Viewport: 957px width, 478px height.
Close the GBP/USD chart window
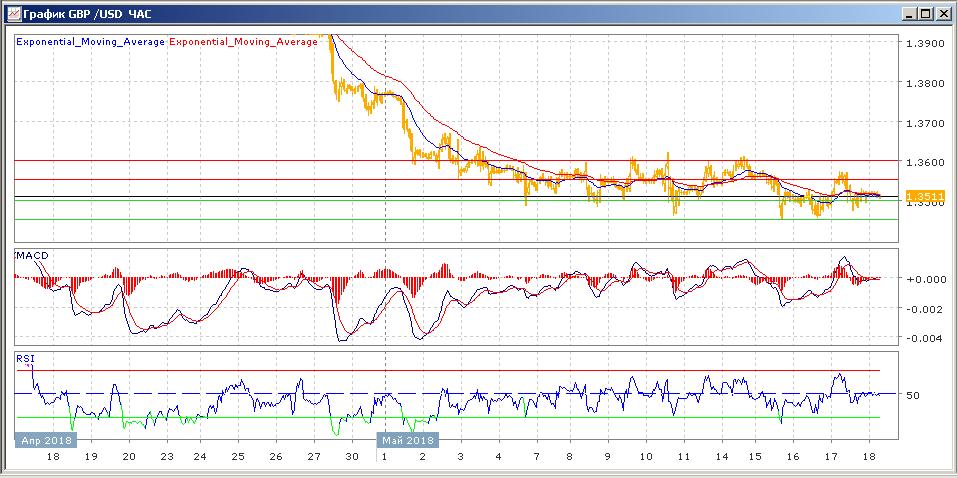(x=942, y=14)
